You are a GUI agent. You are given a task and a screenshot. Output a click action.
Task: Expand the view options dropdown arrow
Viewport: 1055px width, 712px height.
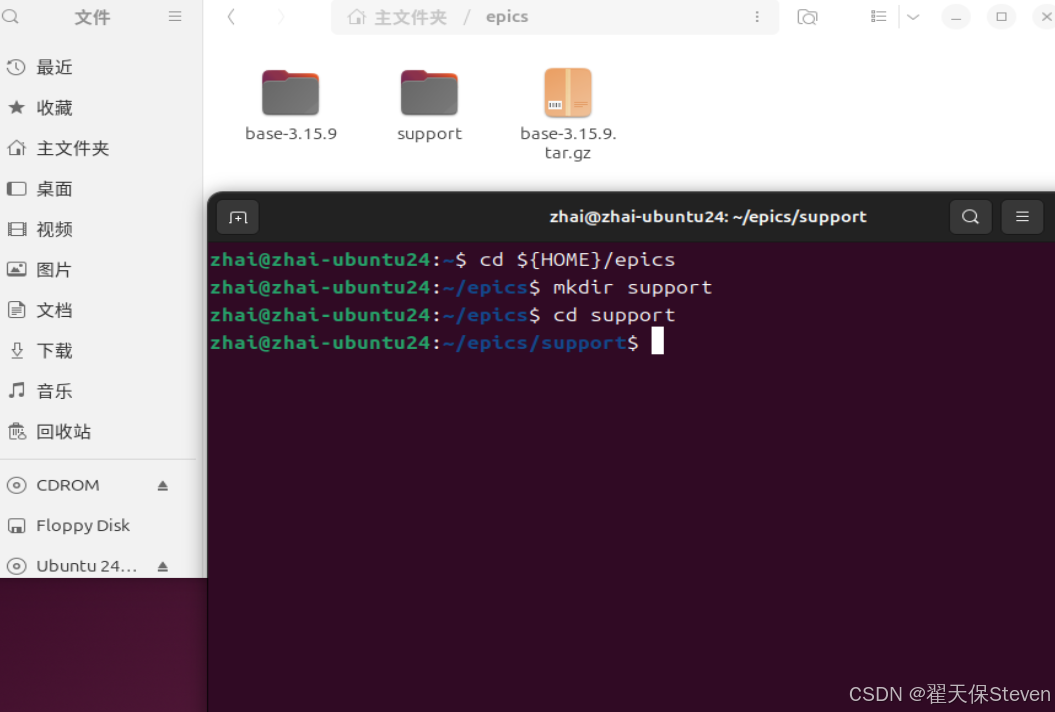[x=913, y=17]
